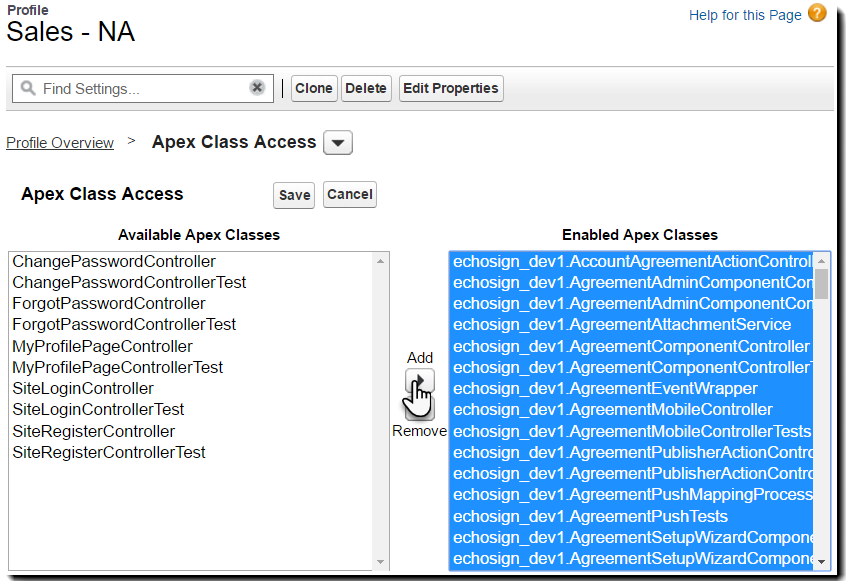Click the Clone button
The image size is (846, 581).
(x=313, y=88)
